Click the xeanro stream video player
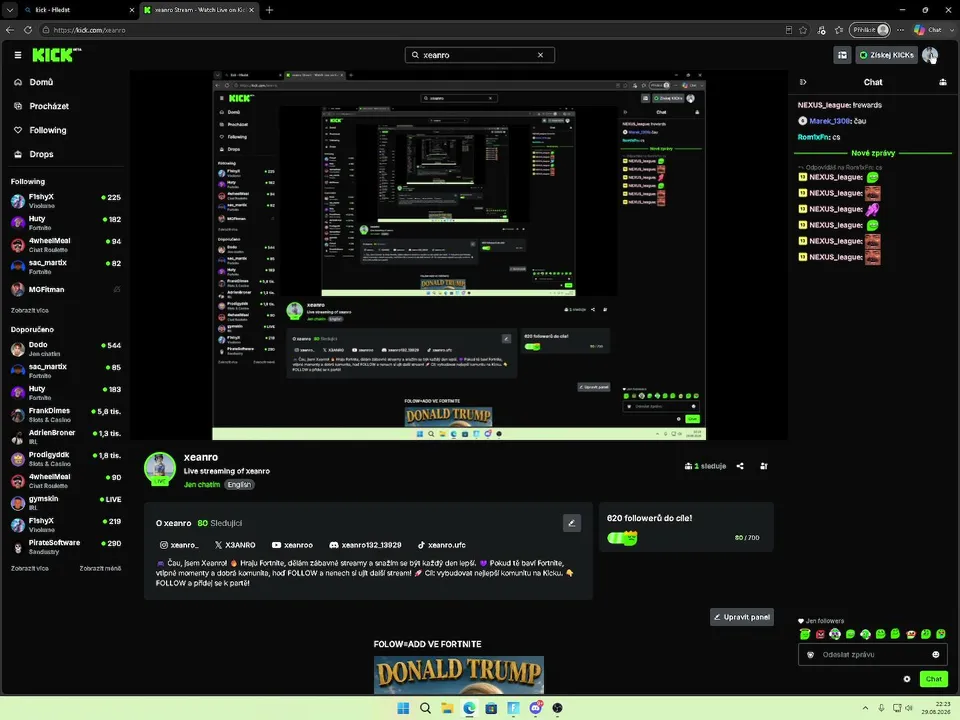The width and height of the screenshot is (960, 720). (x=459, y=255)
